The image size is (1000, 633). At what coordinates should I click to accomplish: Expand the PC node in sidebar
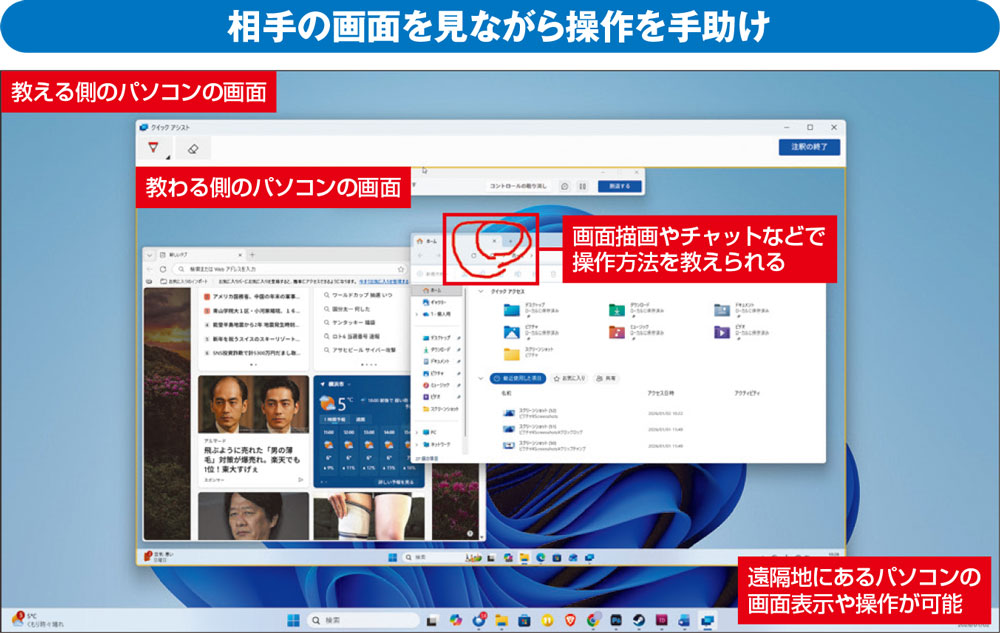pos(417,432)
